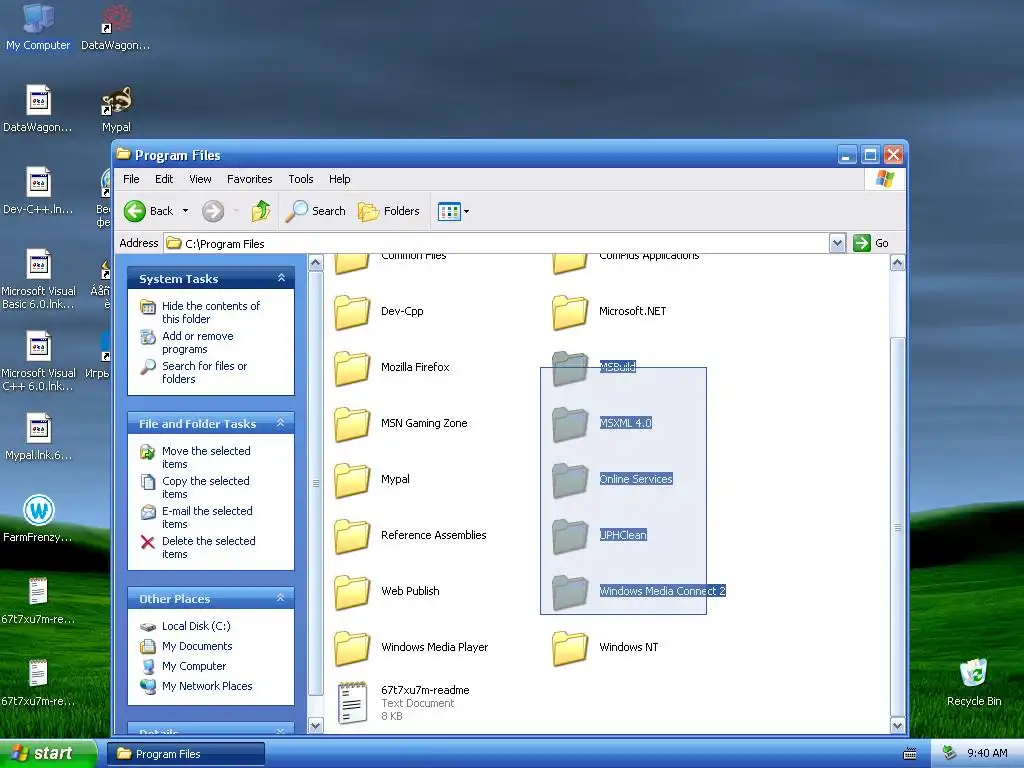Open the Favorites menu
Viewport: 1024px width, 768px height.
pos(249,179)
